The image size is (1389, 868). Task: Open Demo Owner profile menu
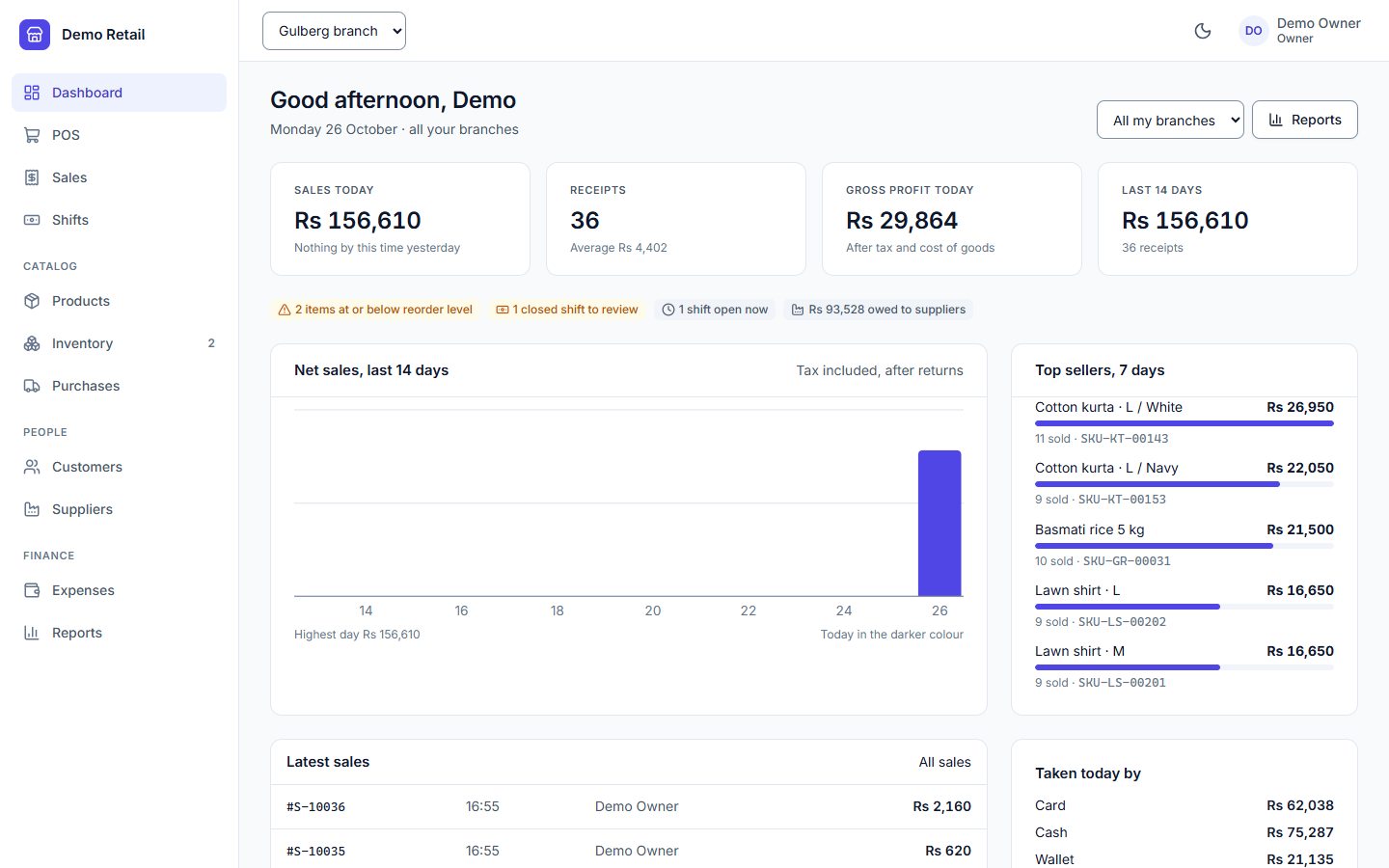pos(1299,31)
